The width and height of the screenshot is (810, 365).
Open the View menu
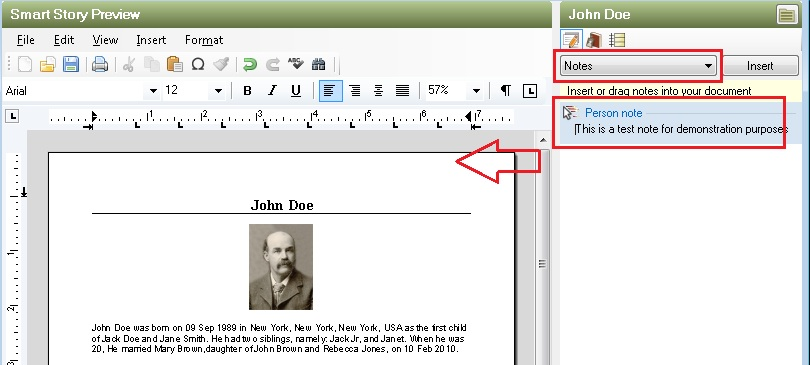click(105, 40)
